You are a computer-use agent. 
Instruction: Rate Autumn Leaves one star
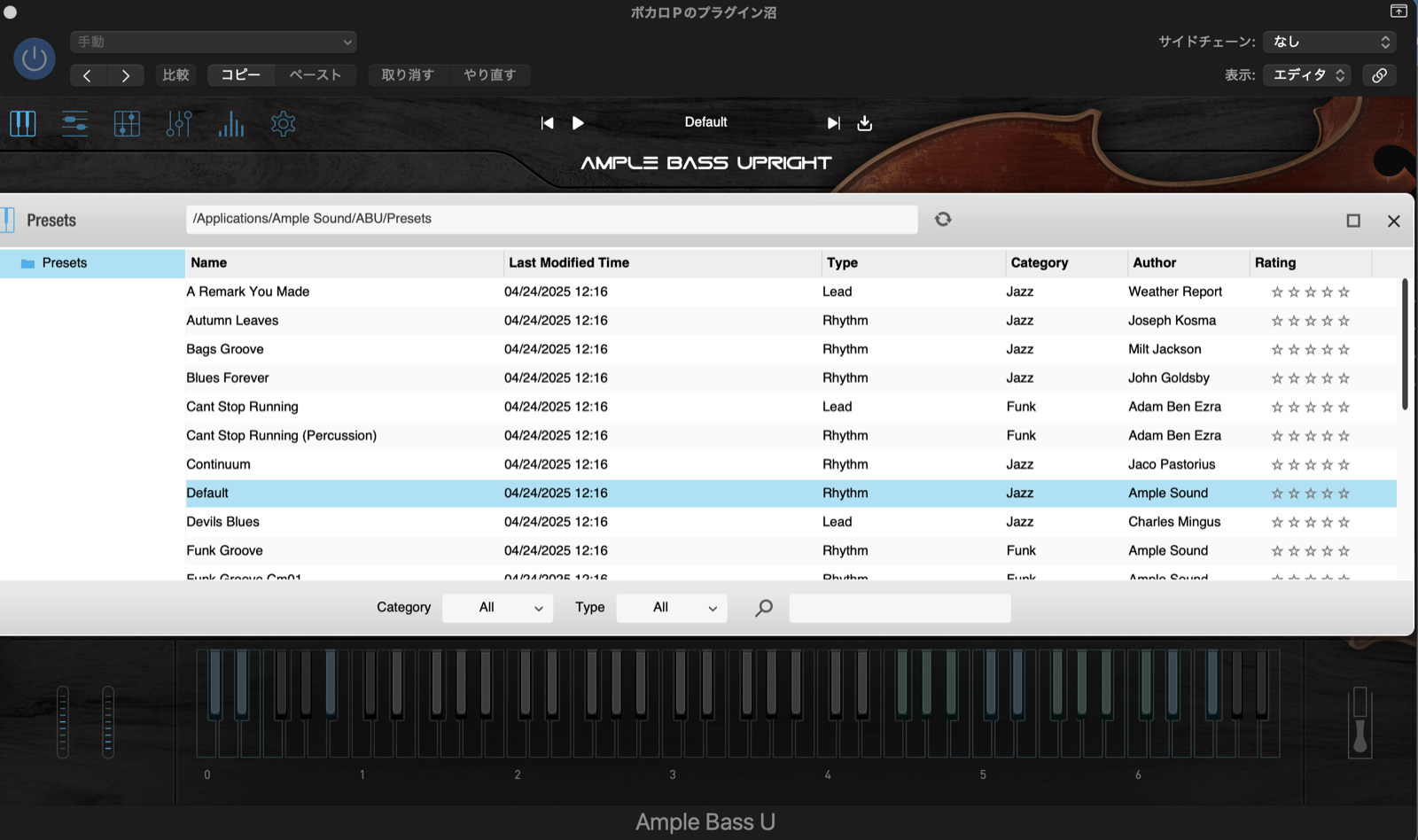(x=1277, y=321)
